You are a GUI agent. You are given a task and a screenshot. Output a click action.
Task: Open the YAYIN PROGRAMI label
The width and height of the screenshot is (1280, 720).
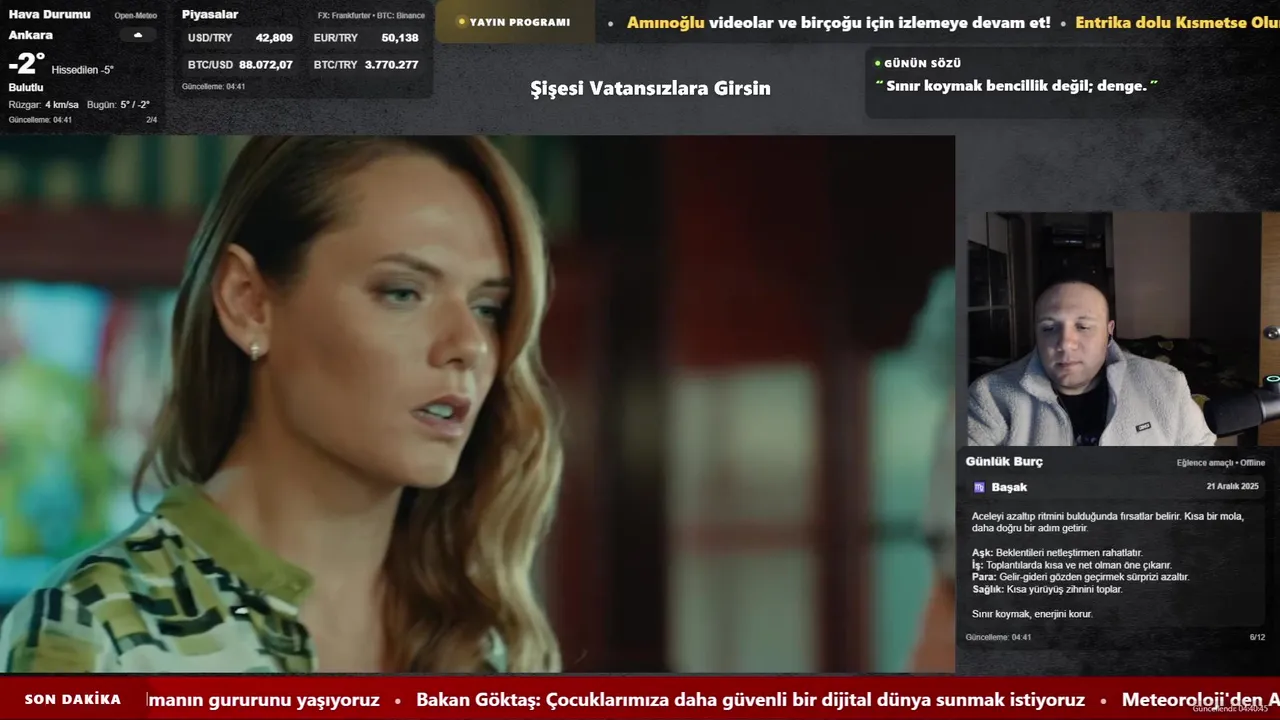coord(520,22)
